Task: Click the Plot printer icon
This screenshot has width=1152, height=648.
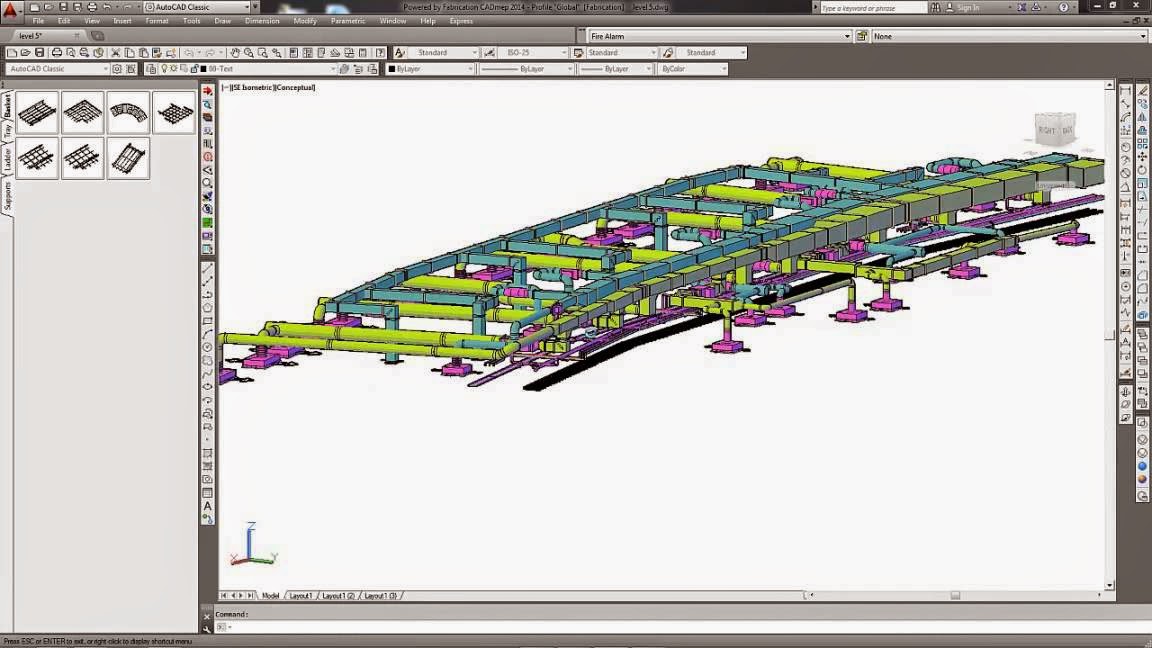Action: (x=57, y=53)
